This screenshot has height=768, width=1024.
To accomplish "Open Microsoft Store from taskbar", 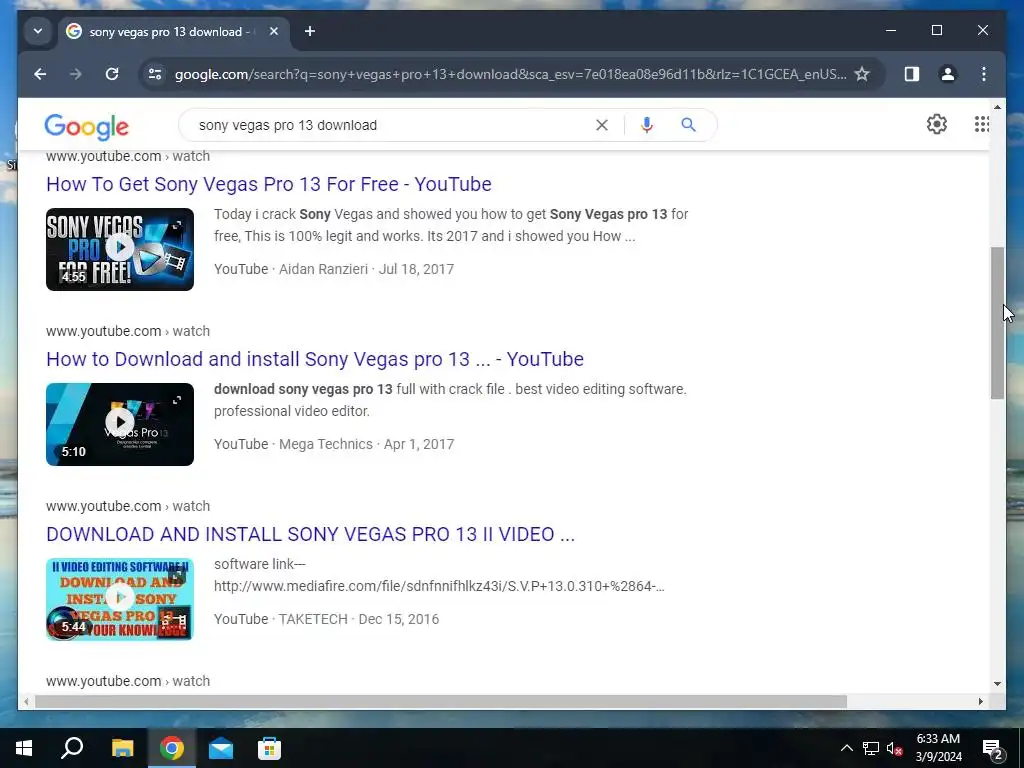I will click(x=269, y=748).
